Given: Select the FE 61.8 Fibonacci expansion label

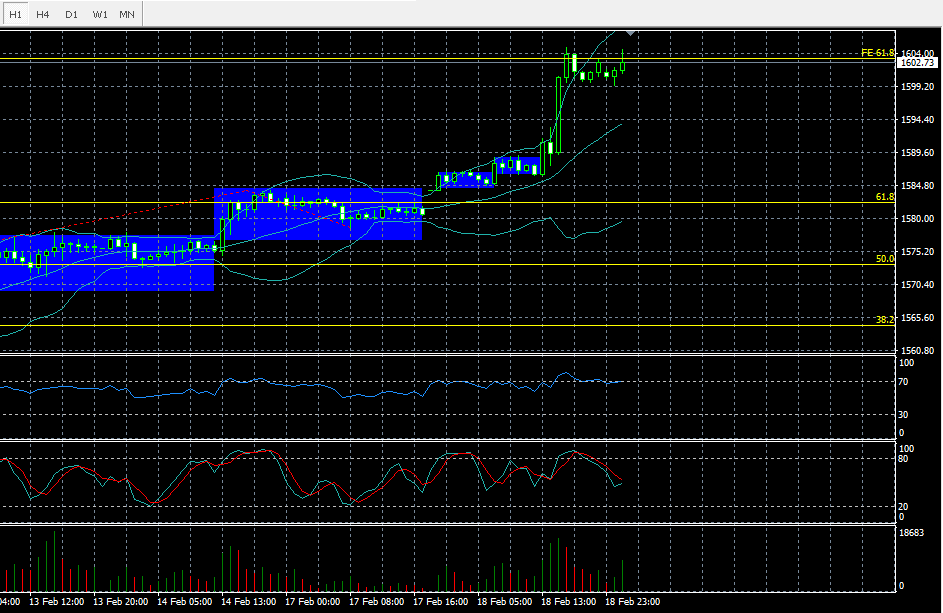Looking at the screenshot, I should point(876,52).
